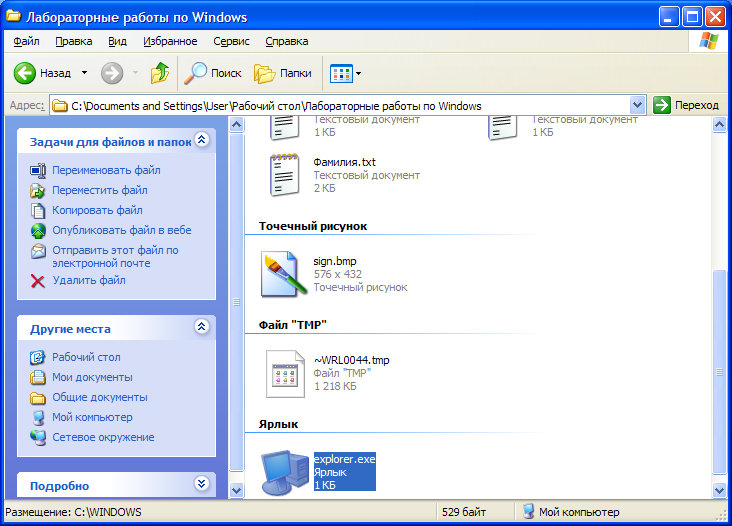This screenshot has height=526, width=732.
Task: Open Мои документы link
Action: 92,378
